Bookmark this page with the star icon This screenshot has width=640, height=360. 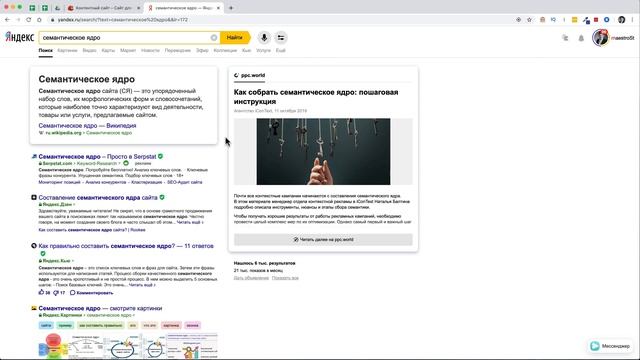click(529, 20)
